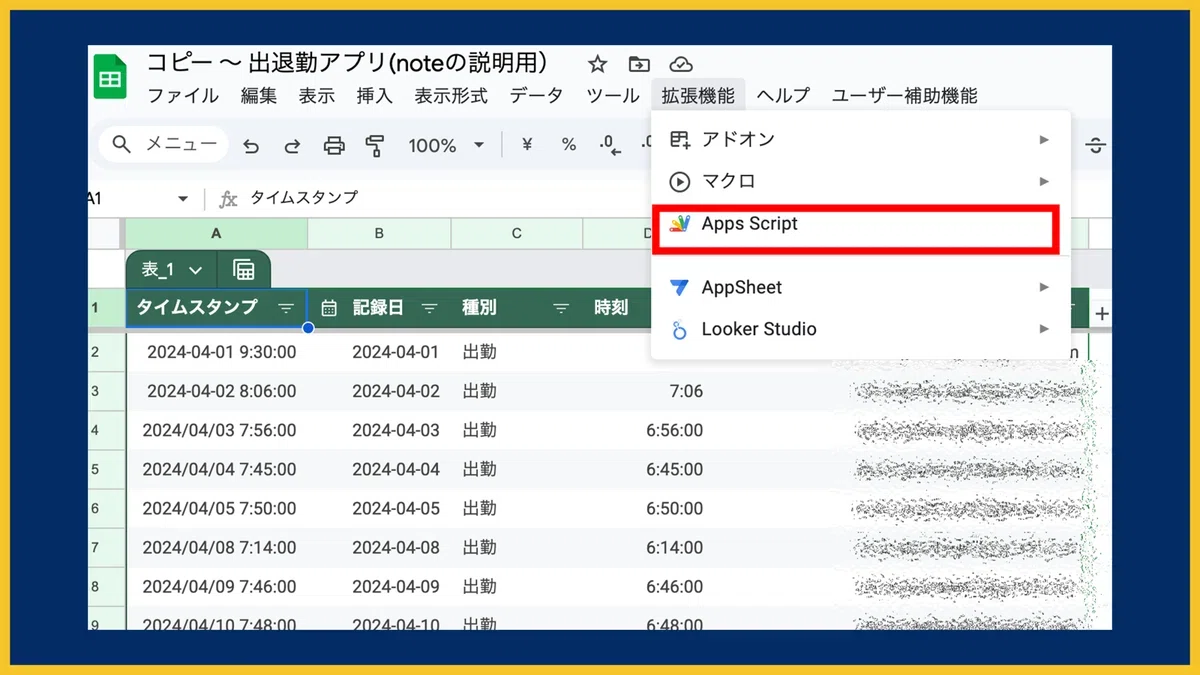Click 記録日 cell 2024-04-04

[396, 469]
